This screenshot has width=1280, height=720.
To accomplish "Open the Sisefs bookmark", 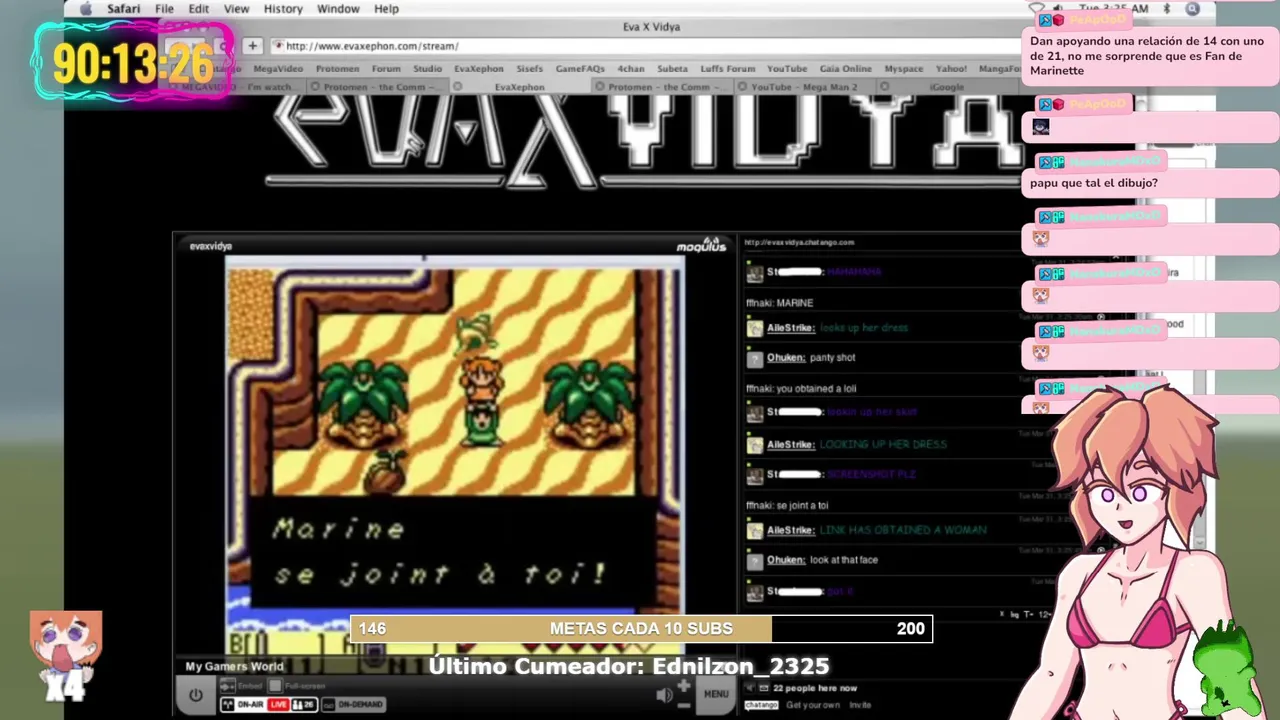I will point(530,69).
